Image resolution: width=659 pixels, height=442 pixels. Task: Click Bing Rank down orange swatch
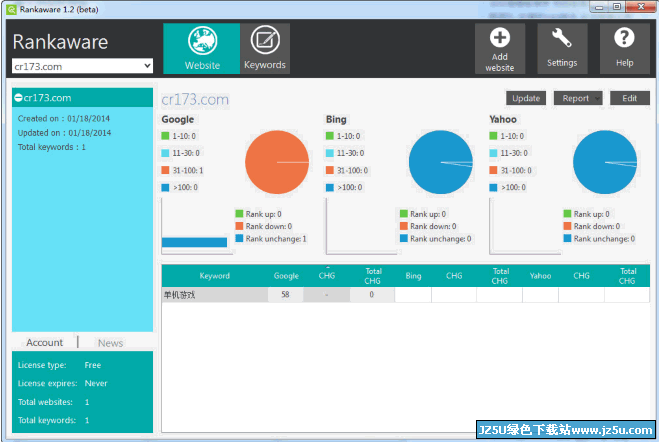pos(403,226)
